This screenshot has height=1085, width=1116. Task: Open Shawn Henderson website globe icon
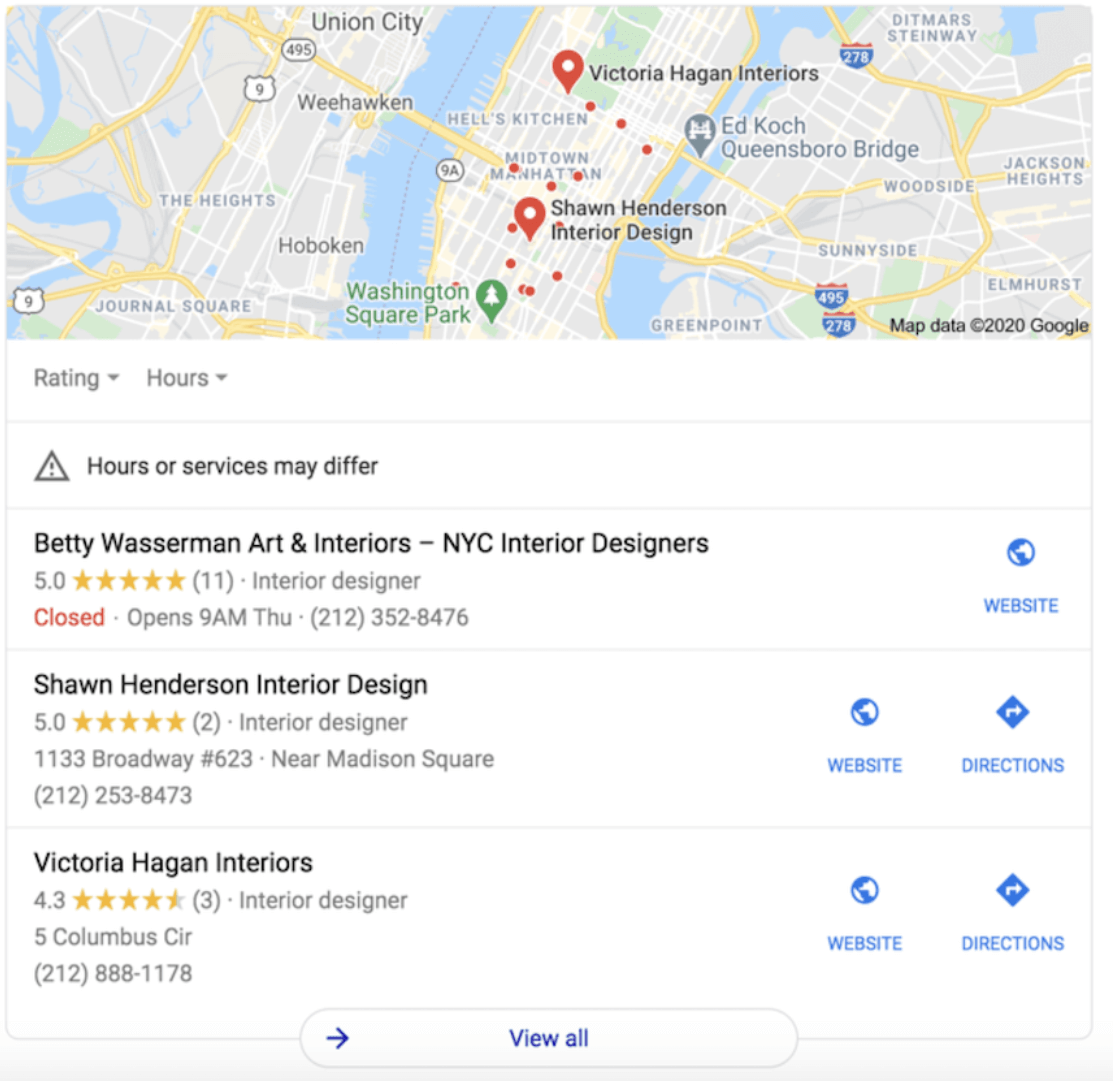pyautogui.click(x=865, y=712)
